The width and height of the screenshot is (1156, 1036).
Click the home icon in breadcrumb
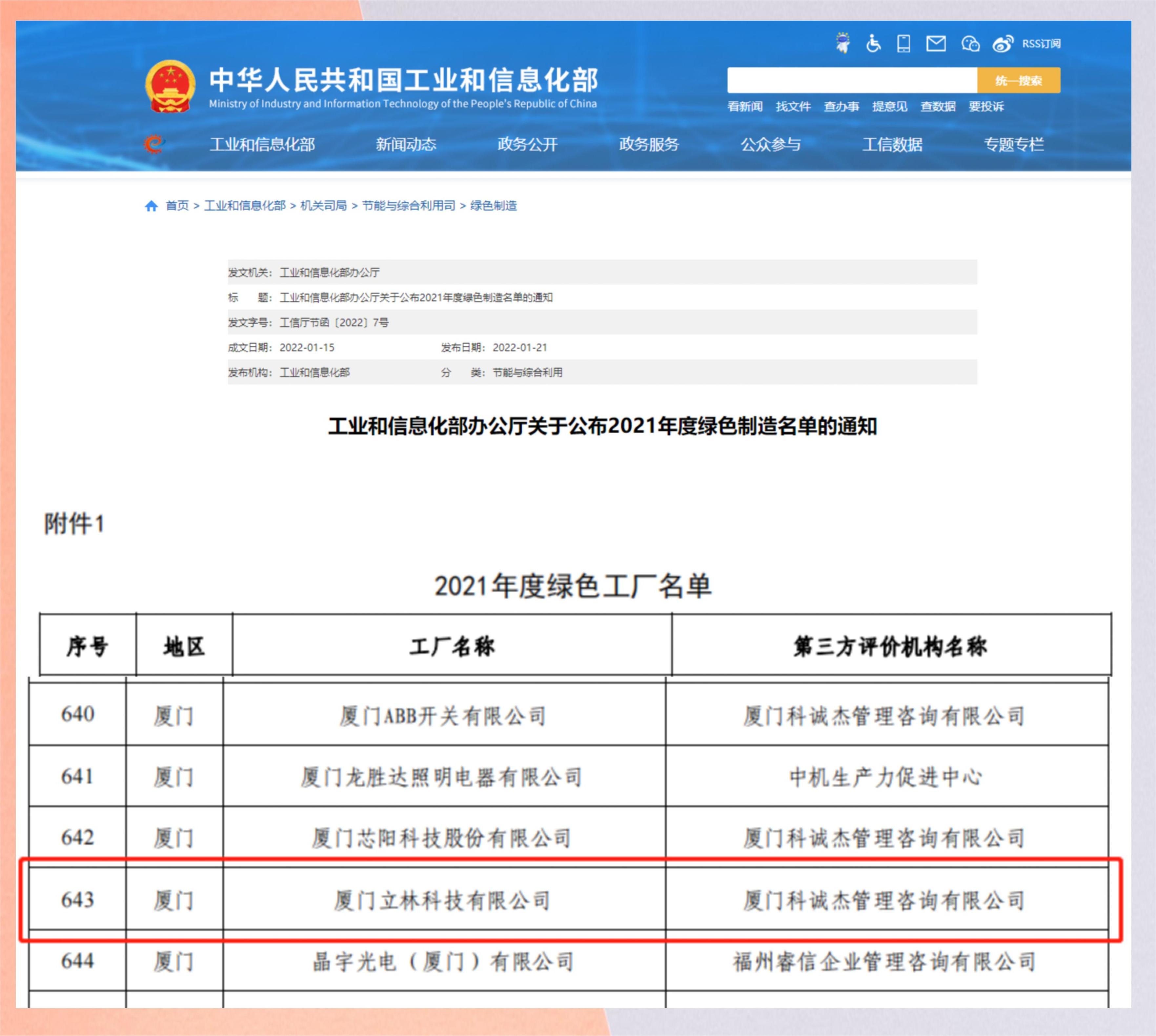[151, 206]
